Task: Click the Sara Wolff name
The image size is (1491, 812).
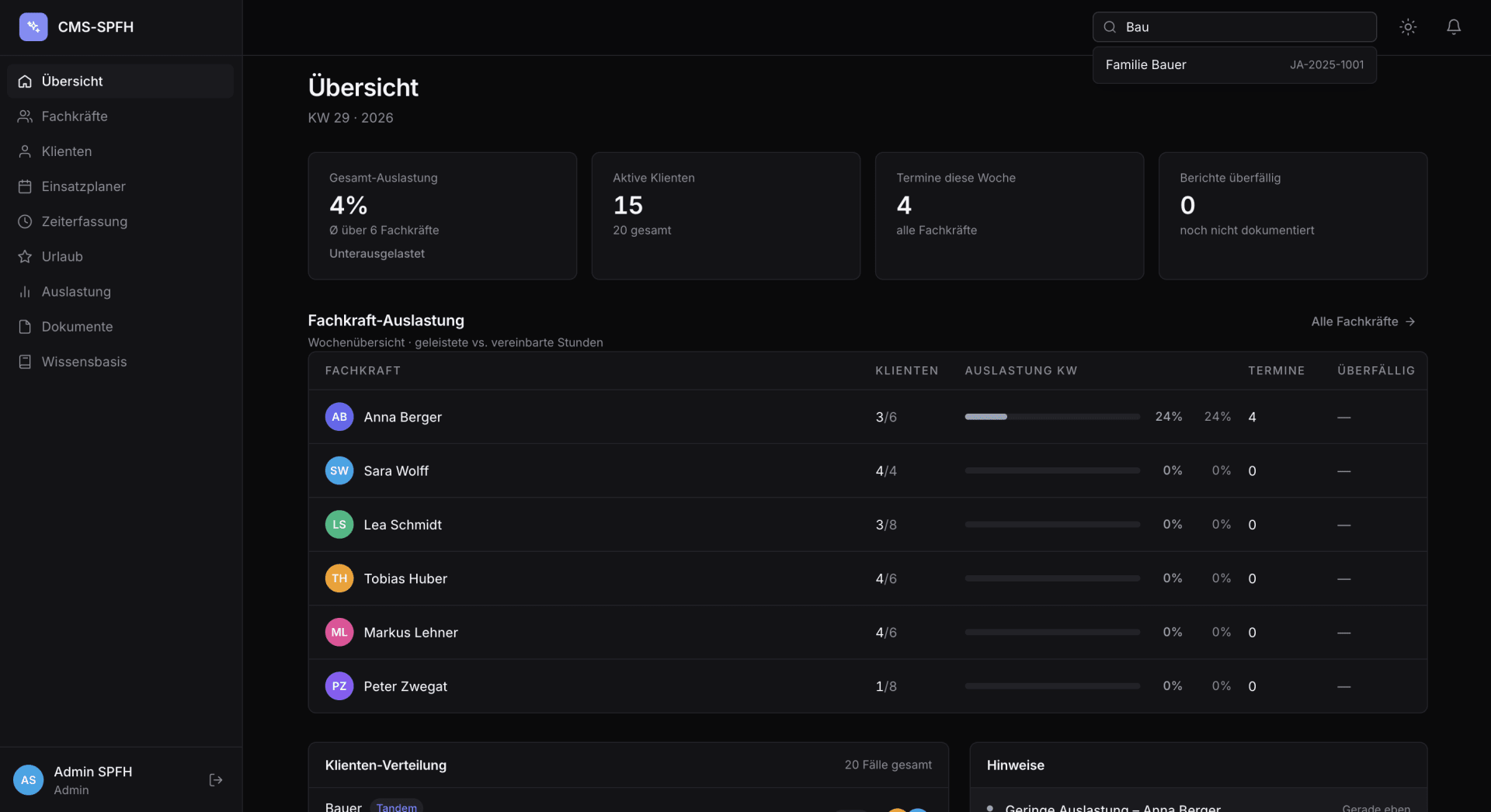Action: pyautogui.click(x=396, y=470)
